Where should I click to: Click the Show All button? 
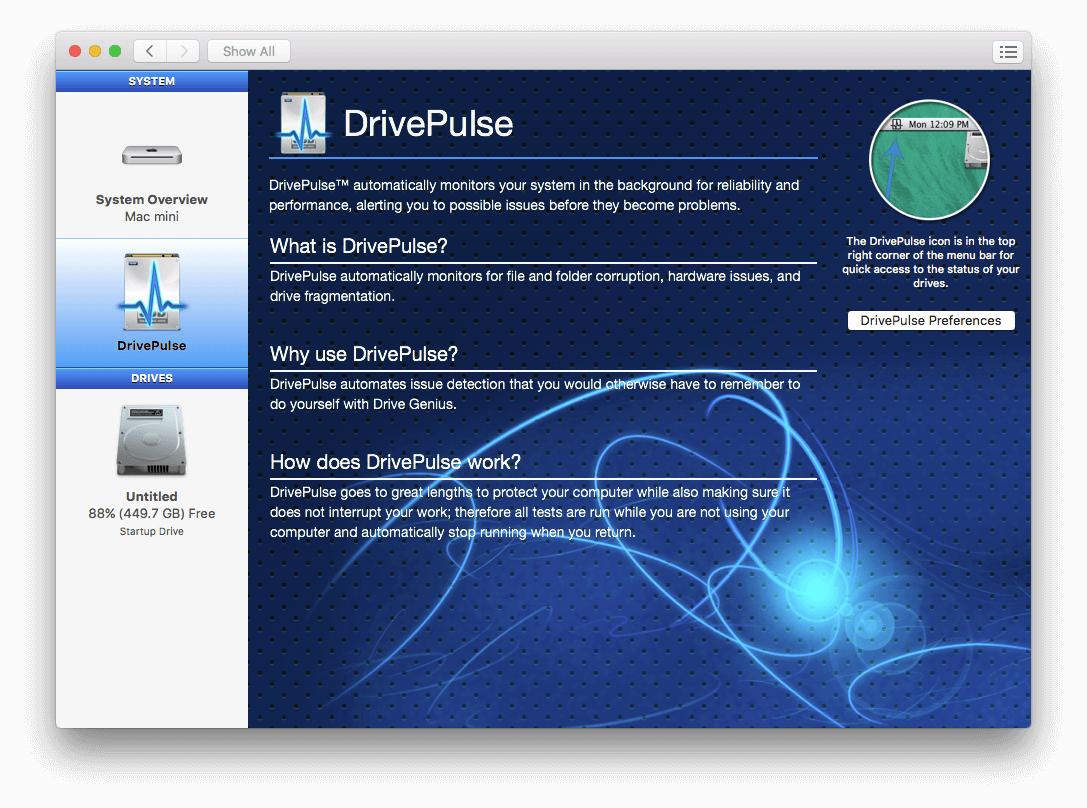pyautogui.click(x=248, y=50)
